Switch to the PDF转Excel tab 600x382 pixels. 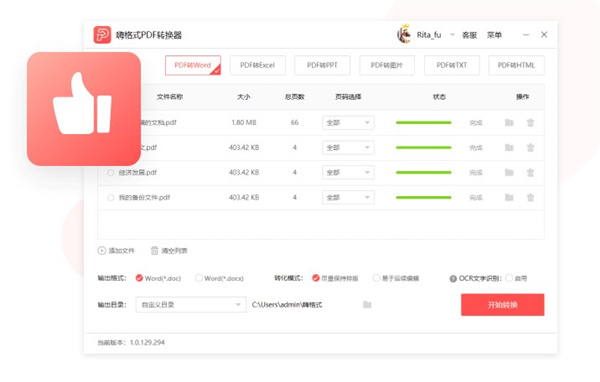tap(258, 65)
